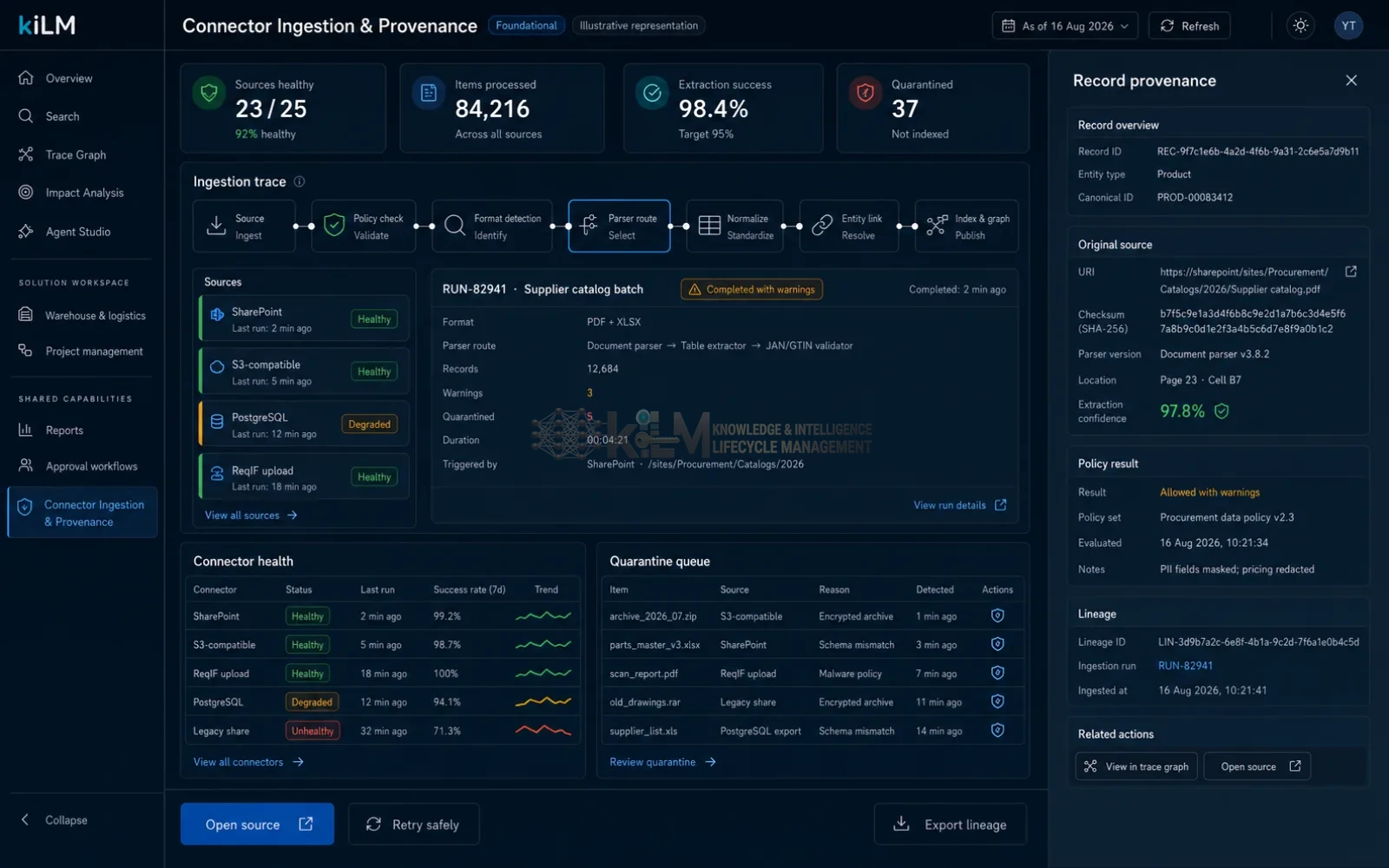Open the external link icon beside source URI
Image resolution: width=1389 pixels, height=868 pixels.
pyautogui.click(x=1351, y=272)
